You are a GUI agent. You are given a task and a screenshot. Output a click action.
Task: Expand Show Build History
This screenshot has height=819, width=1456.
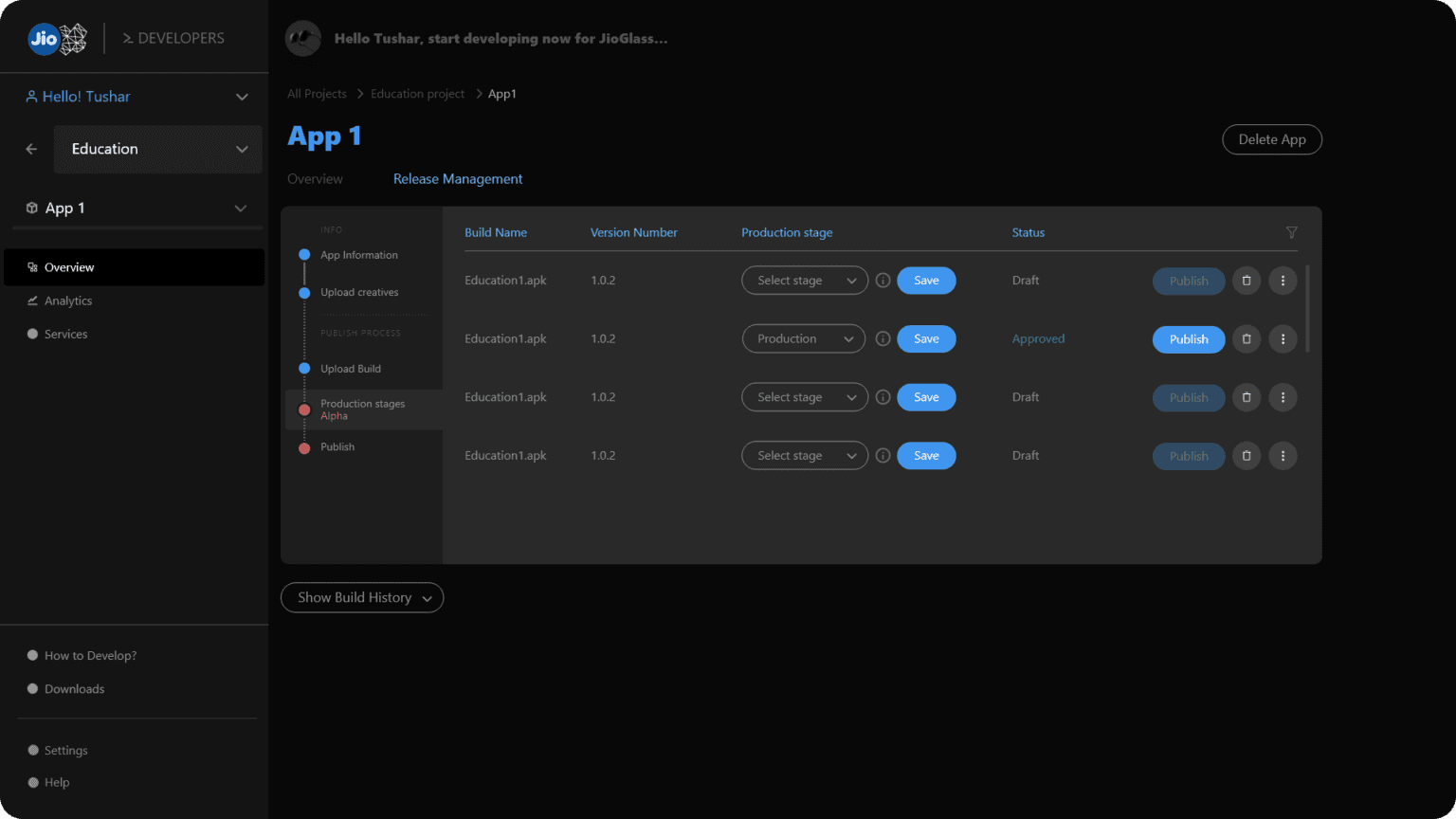click(362, 597)
